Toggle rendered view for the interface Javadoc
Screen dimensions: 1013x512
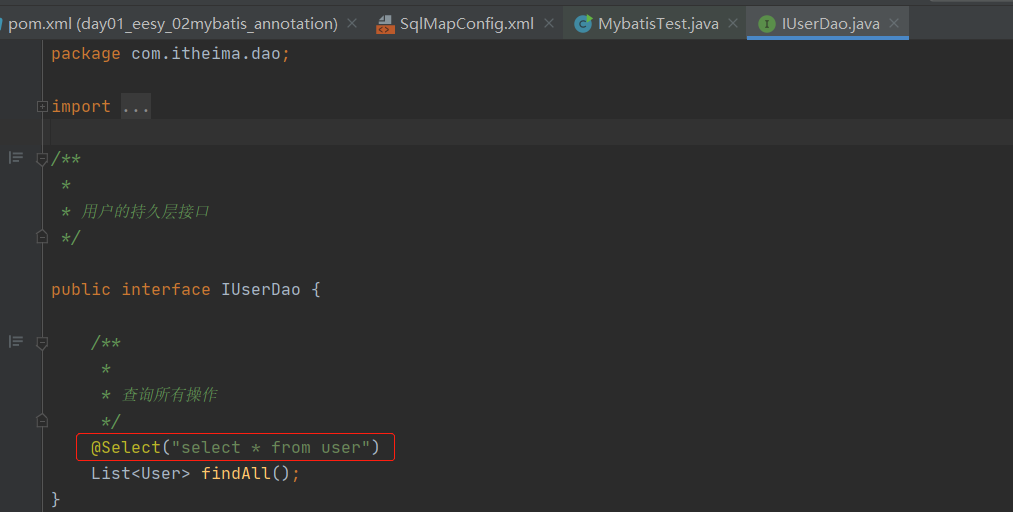[x=16, y=158]
